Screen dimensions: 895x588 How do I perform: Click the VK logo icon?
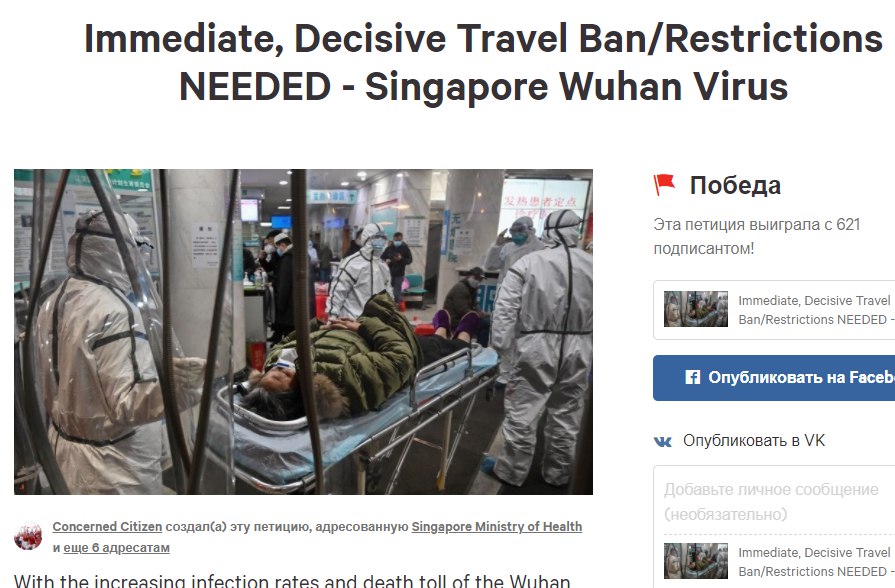tap(663, 441)
